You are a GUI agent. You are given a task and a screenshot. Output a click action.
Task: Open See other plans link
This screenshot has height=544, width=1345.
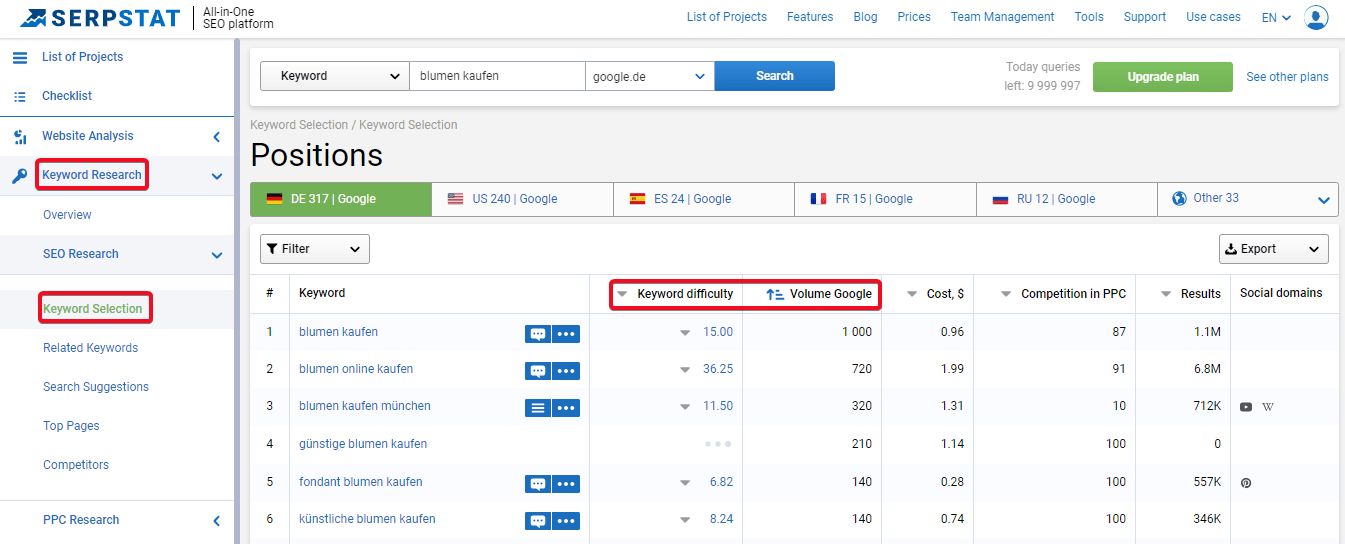click(1287, 77)
